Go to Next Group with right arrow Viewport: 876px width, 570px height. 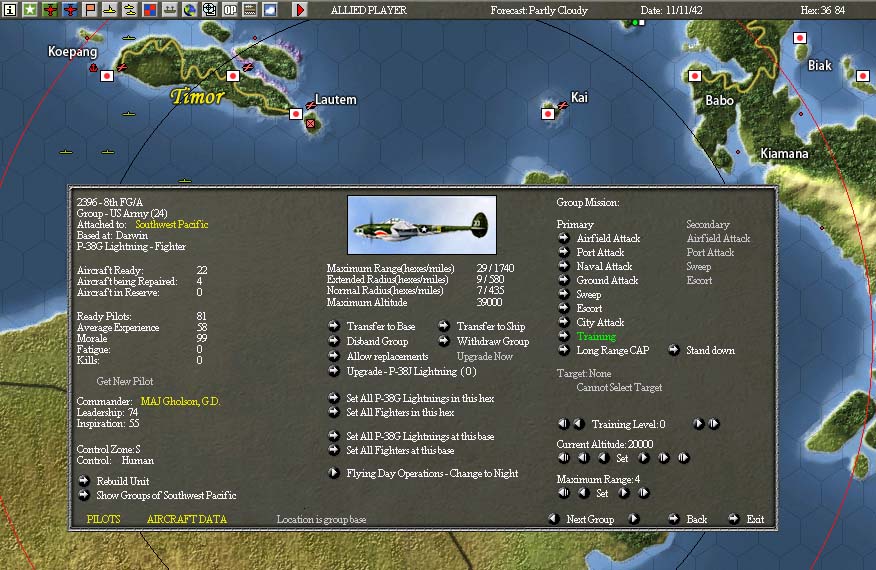click(x=634, y=519)
